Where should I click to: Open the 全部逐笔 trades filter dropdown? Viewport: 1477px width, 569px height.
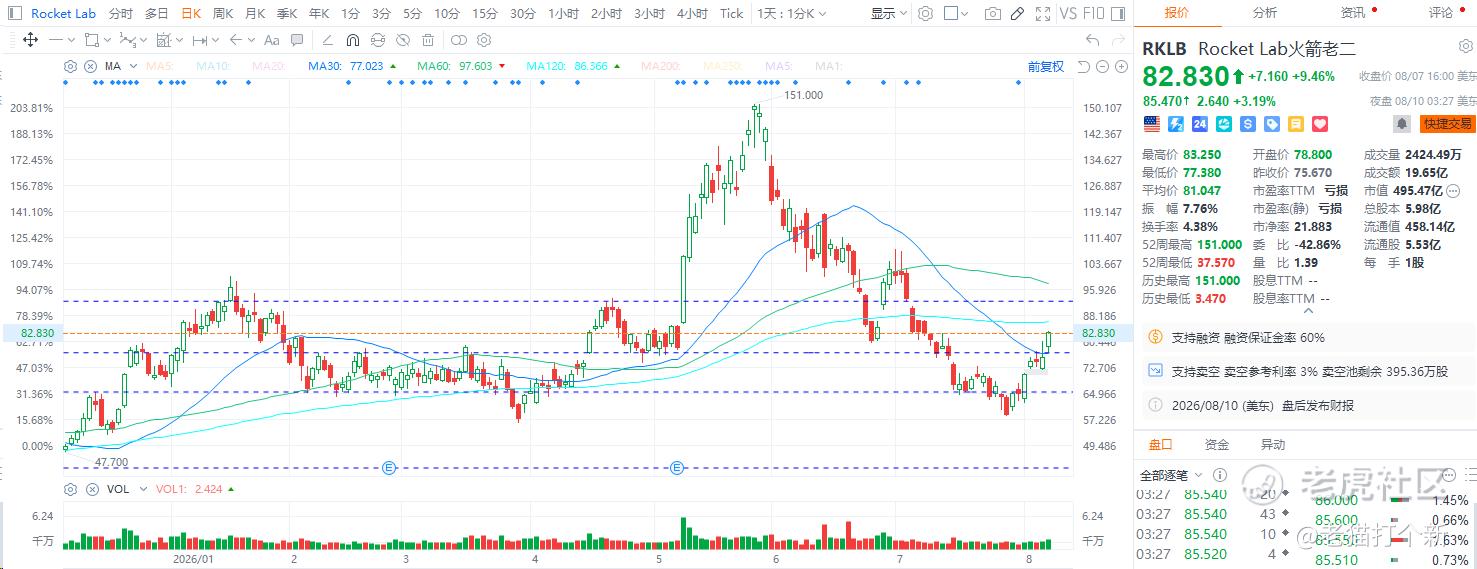[x=1171, y=475]
